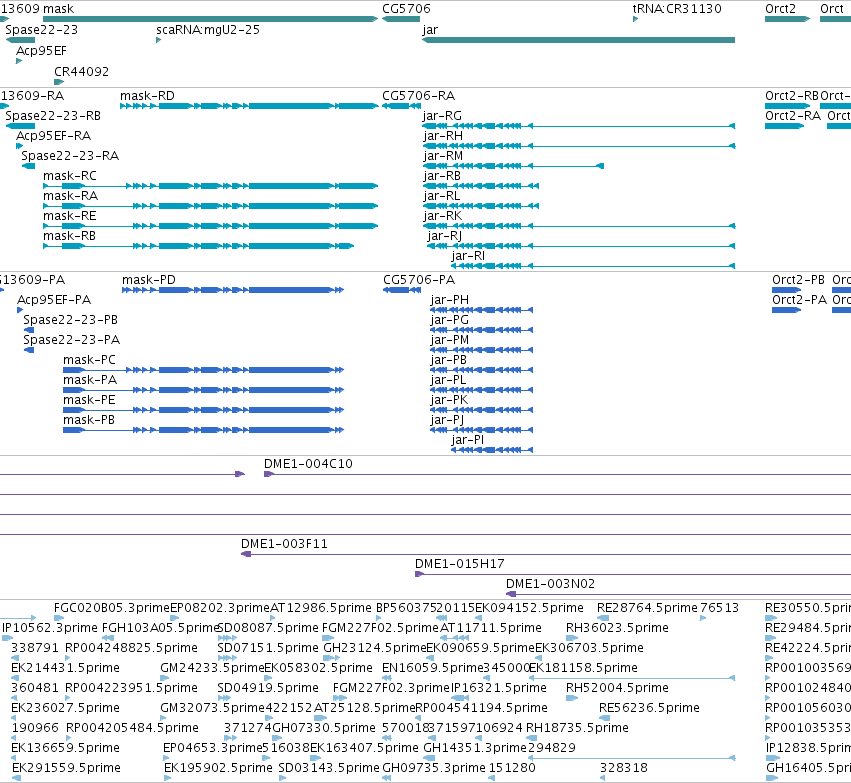Click the CG5706-PA protein feature

point(402,290)
